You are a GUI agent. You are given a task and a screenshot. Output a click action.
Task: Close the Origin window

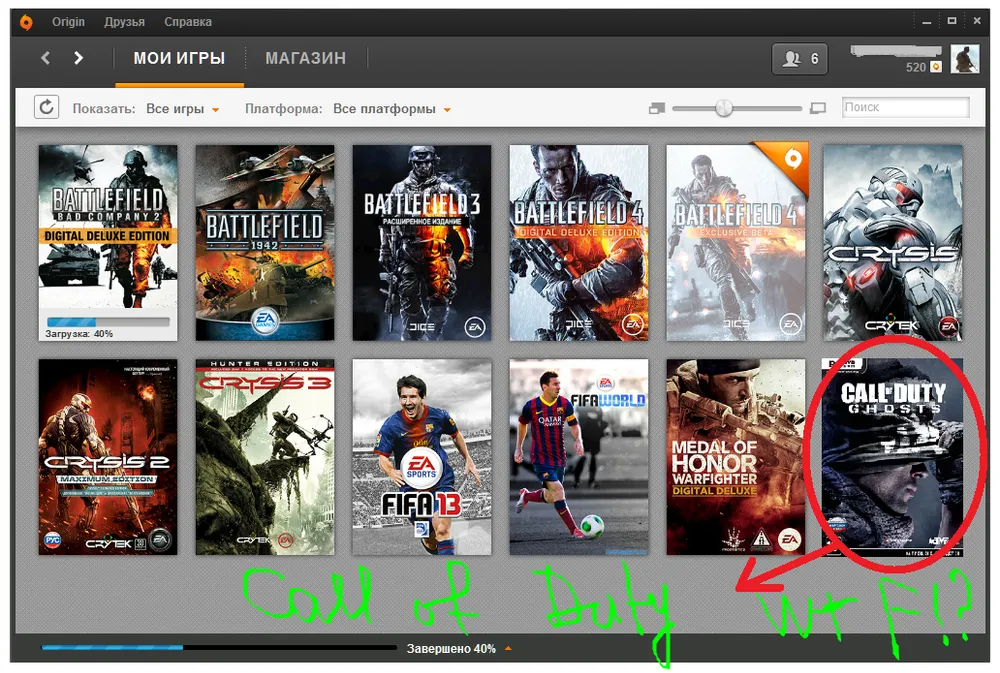pos(977,21)
